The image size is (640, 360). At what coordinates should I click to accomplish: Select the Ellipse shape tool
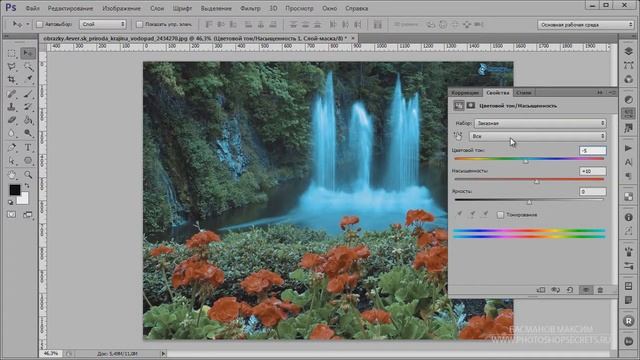click(x=28, y=160)
